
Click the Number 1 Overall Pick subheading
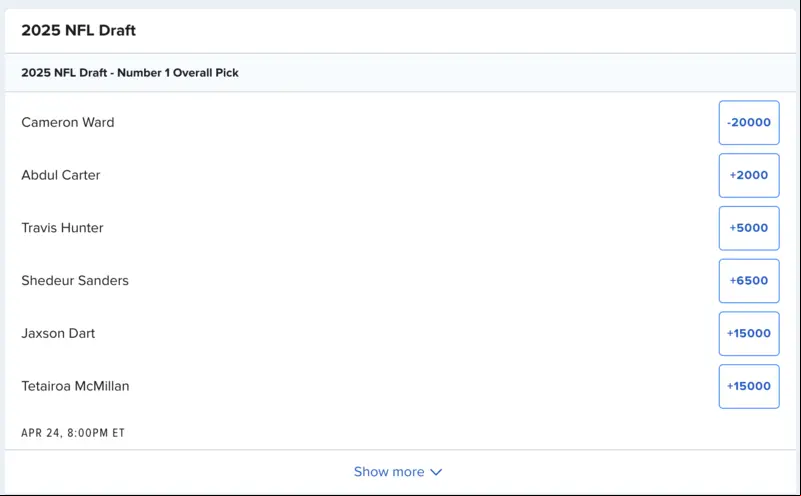point(130,73)
